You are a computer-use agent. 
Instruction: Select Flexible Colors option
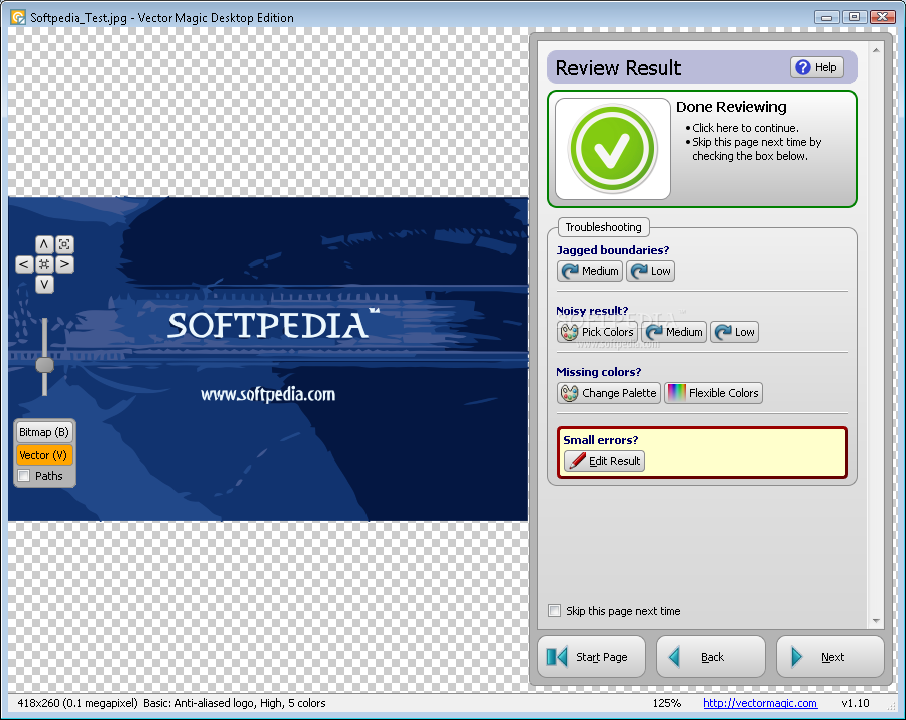point(714,393)
